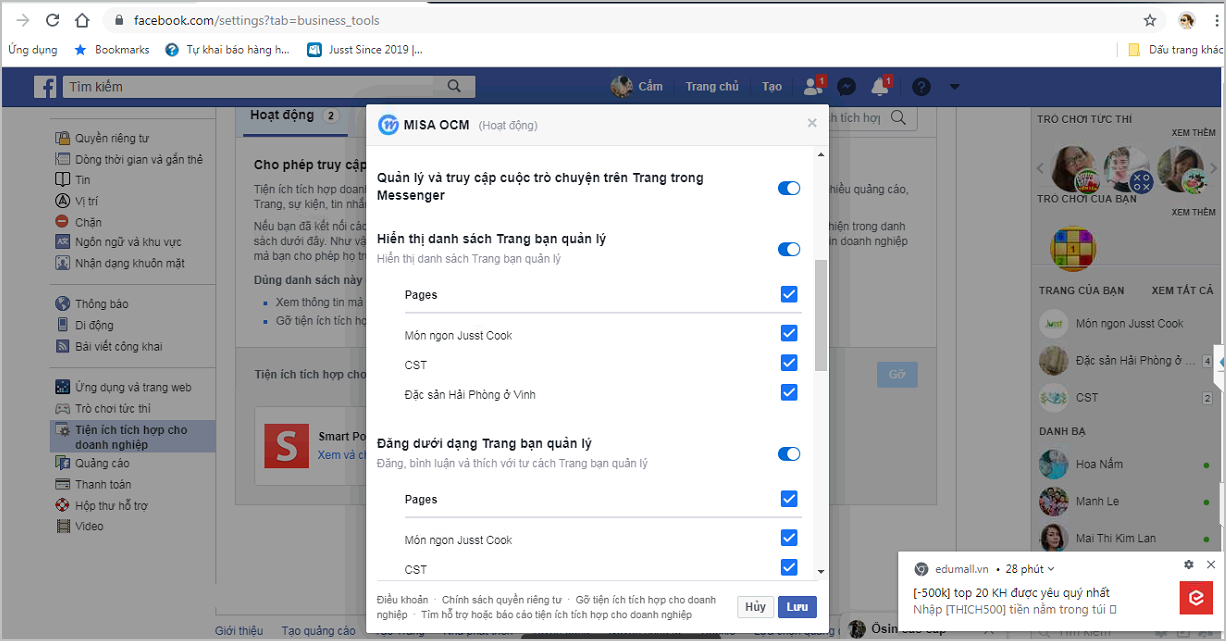Open CST page in right sidebar
Screen dimensions: 1226x641
1070,397
